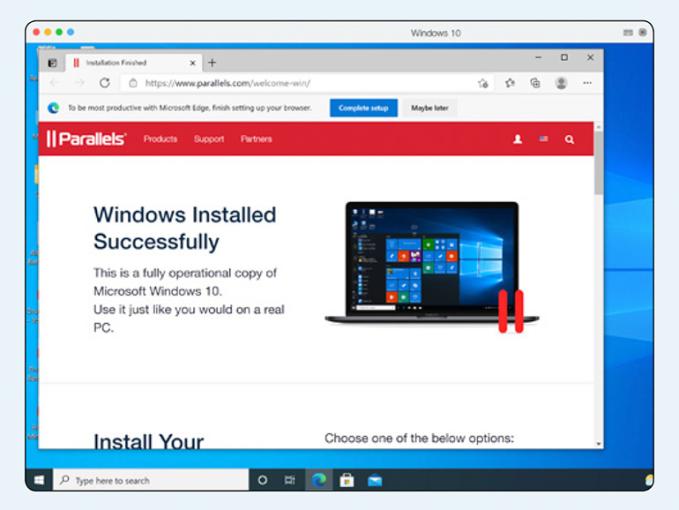Open the Parallels account icon
The image size is (679, 510).
coord(517,139)
